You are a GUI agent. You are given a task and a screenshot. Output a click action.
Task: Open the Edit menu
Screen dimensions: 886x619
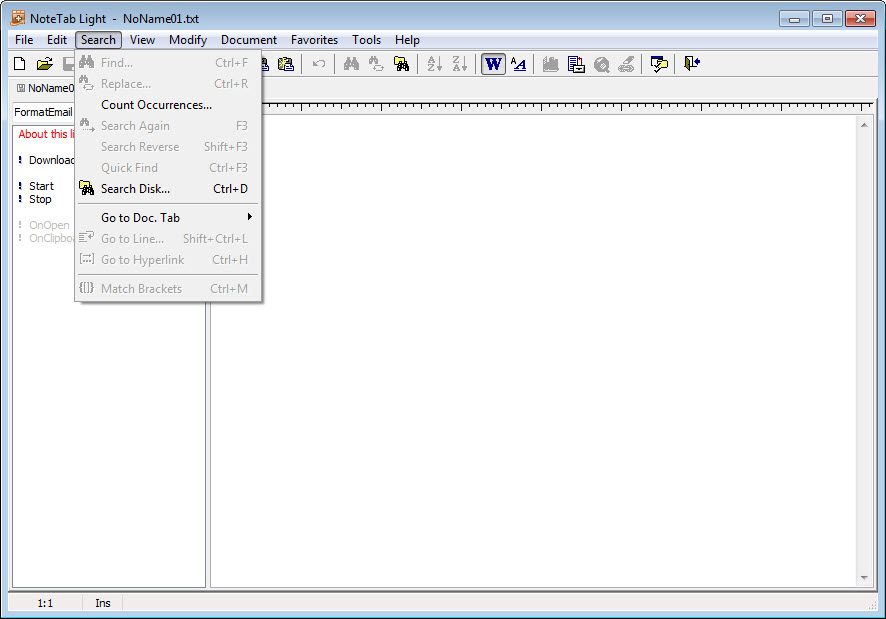click(x=57, y=40)
